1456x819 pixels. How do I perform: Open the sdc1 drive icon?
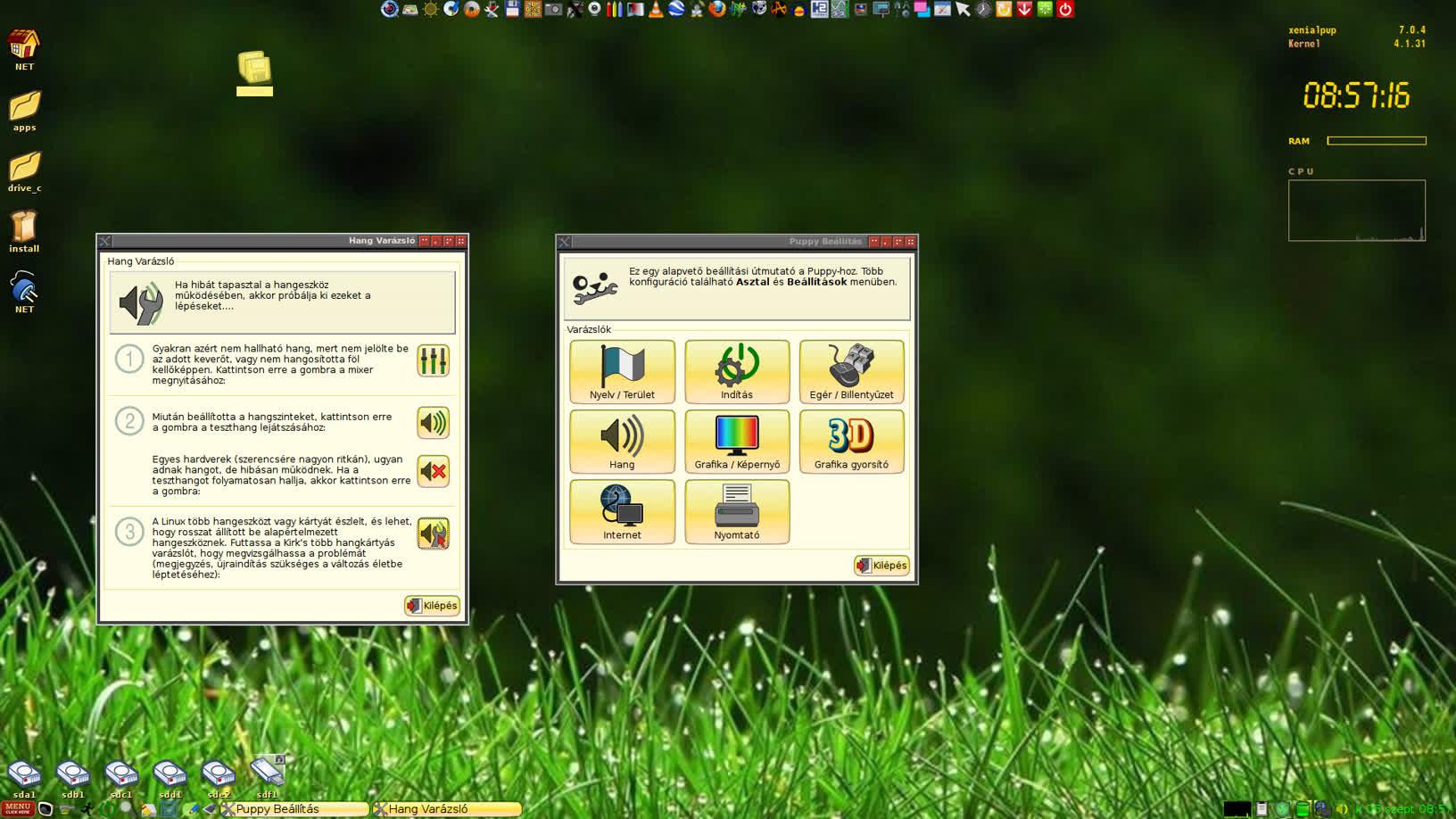click(x=120, y=778)
